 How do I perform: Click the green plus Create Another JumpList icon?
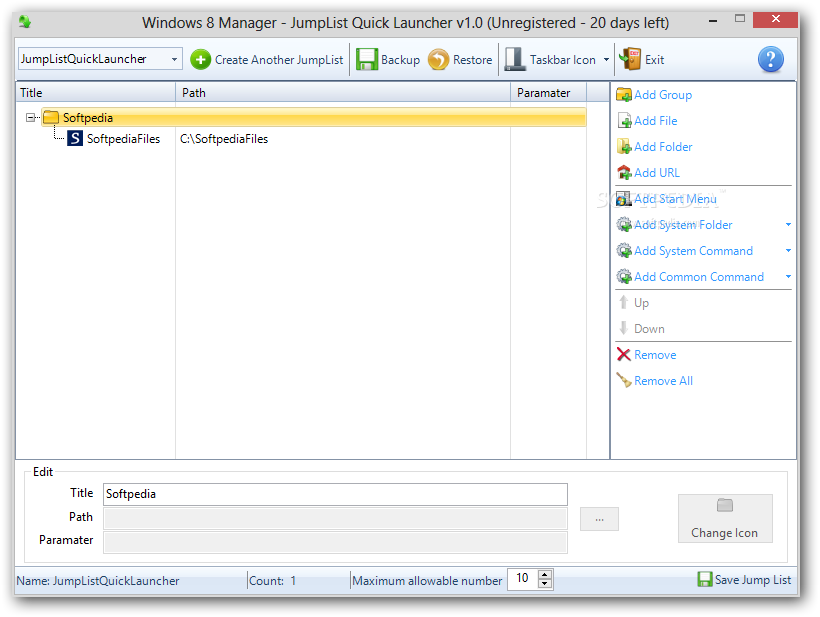(200, 60)
